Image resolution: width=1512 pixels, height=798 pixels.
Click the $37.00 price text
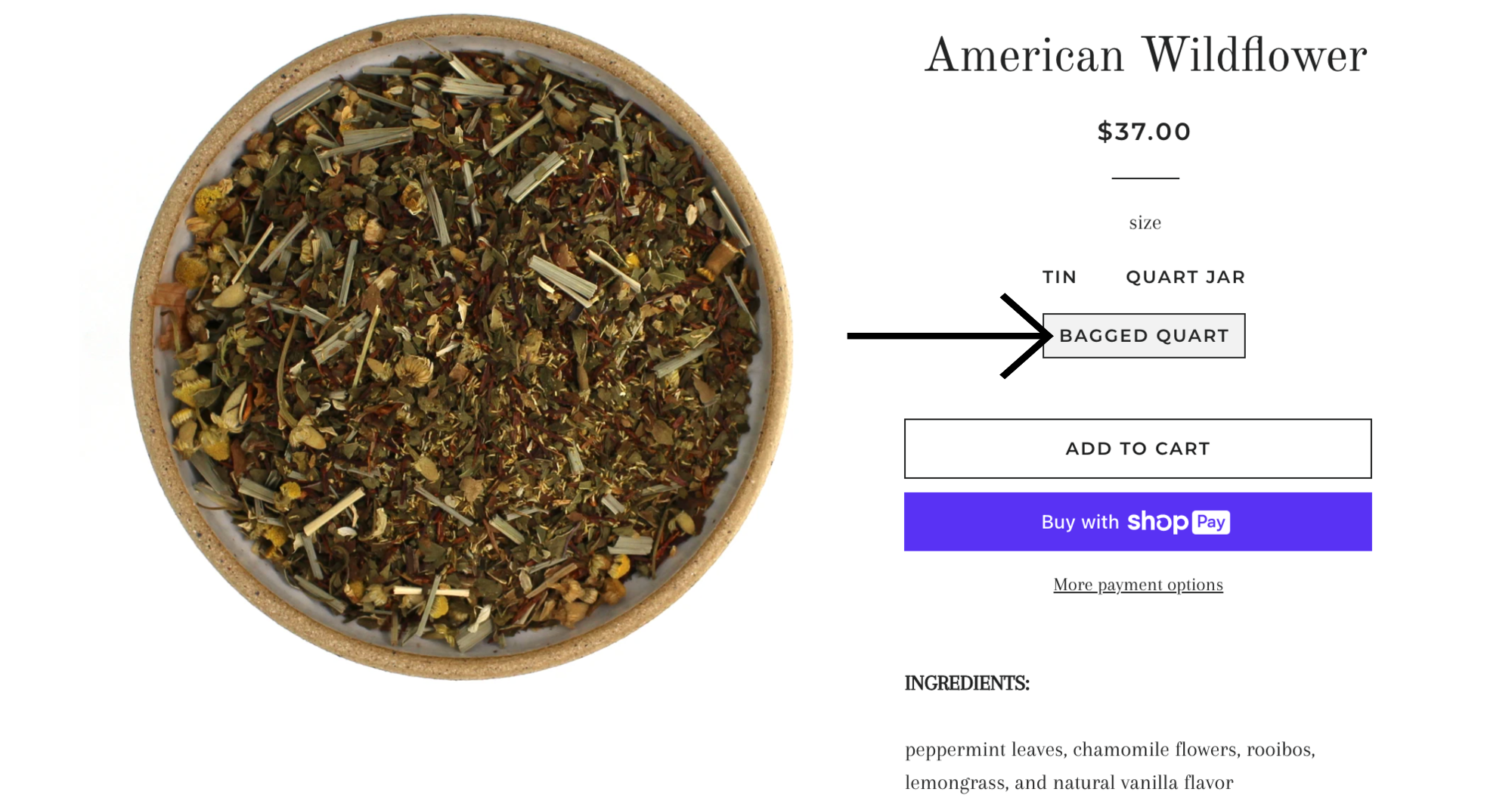(1145, 132)
